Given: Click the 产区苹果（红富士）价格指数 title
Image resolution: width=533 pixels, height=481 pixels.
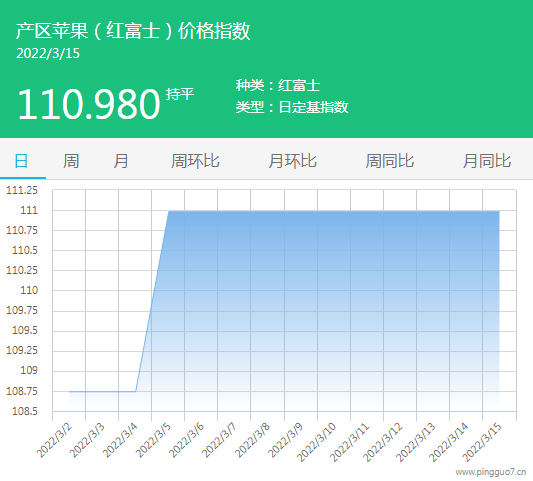Looking at the screenshot, I should [133, 31].
